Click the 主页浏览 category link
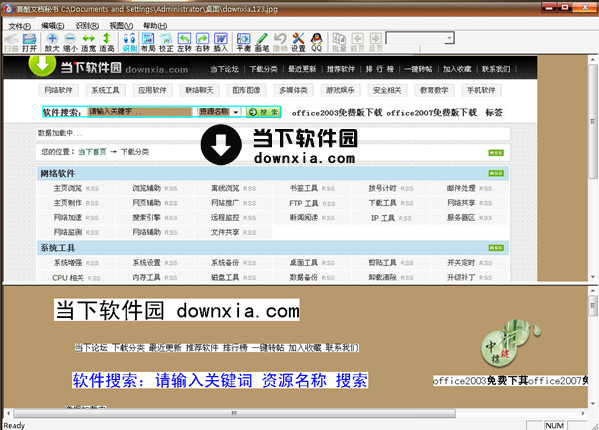 tap(68, 188)
